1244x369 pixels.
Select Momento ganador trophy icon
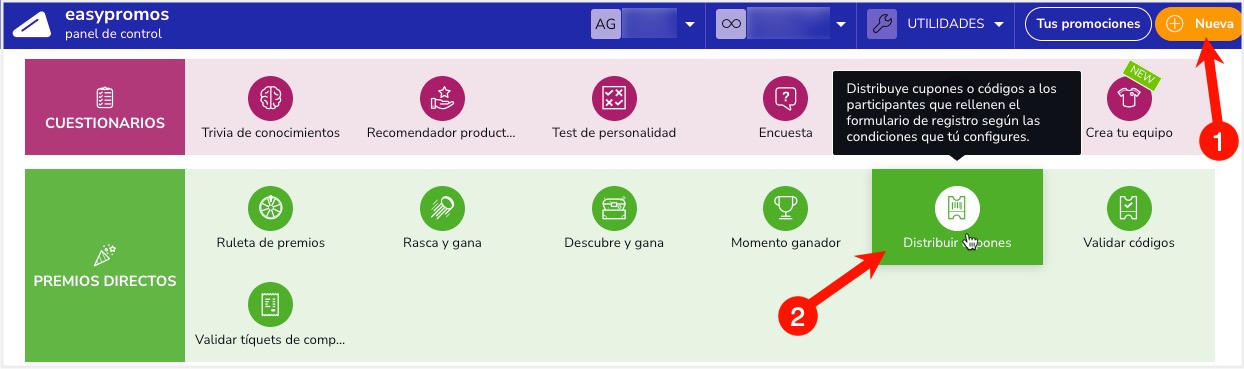pyautogui.click(x=785, y=208)
